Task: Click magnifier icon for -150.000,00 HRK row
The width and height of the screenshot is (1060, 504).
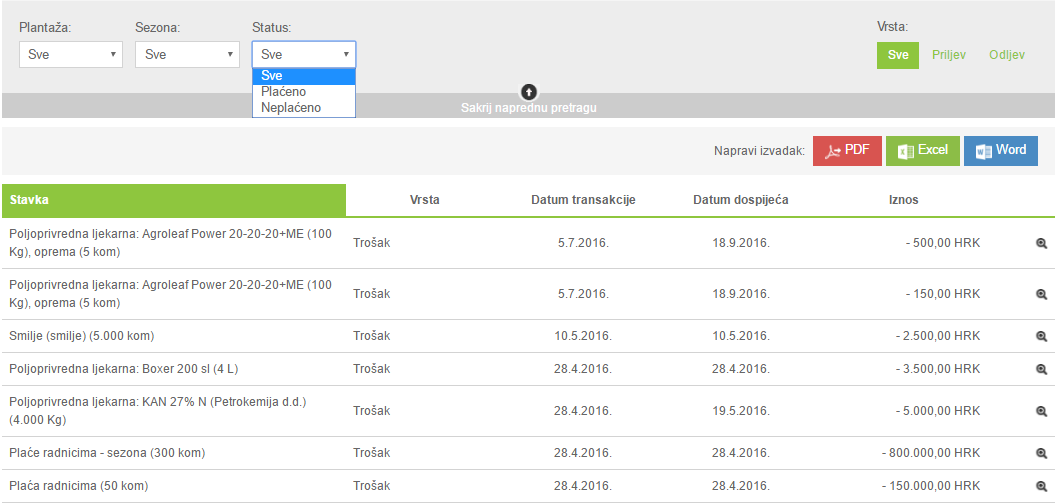Action: (x=1041, y=487)
